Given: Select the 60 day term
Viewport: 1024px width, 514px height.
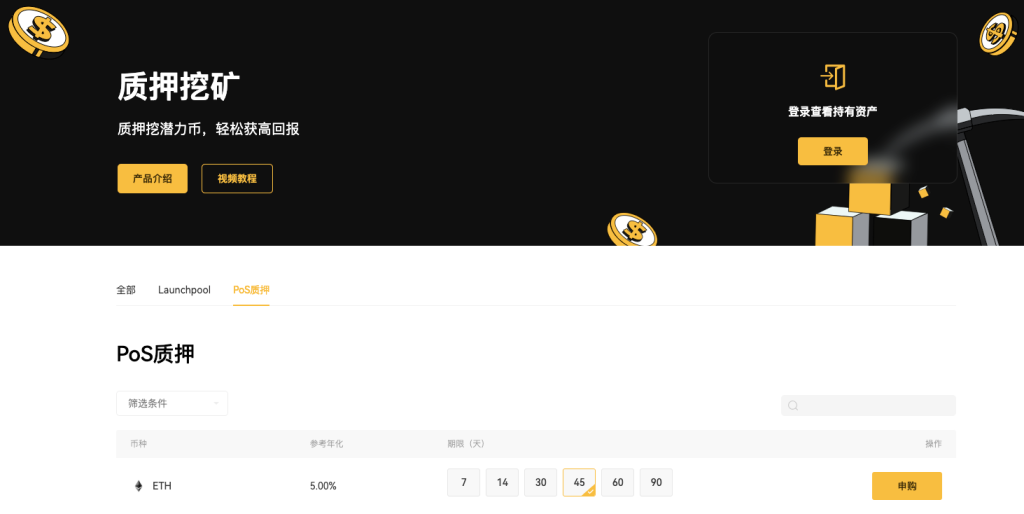Looking at the screenshot, I should coord(618,483).
